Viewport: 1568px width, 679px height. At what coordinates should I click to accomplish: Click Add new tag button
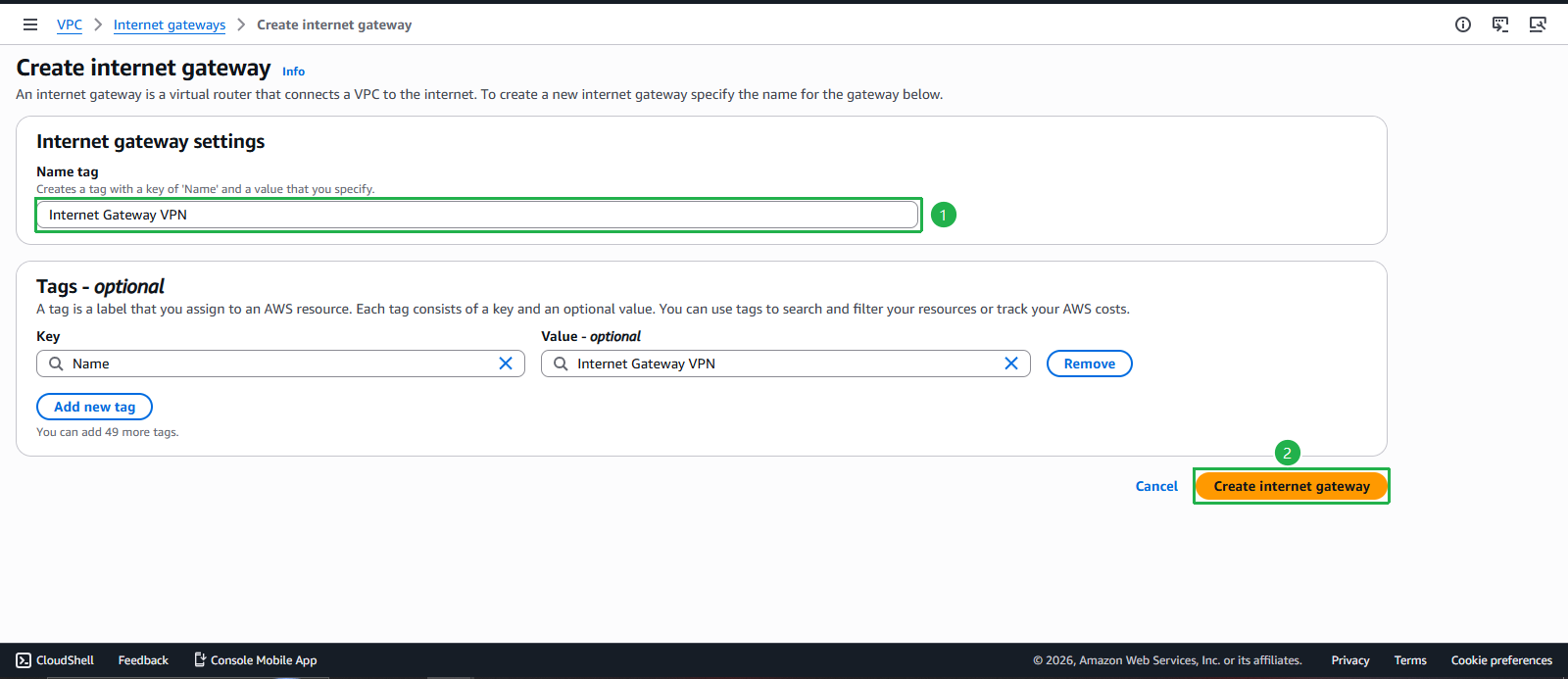click(94, 407)
